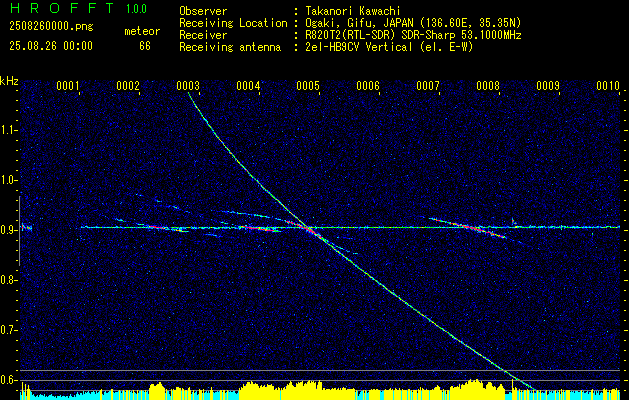Click the version number 1.0.0
The width and height of the screenshot is (629, 400).
pyautogui.click(x=136, y=8)
